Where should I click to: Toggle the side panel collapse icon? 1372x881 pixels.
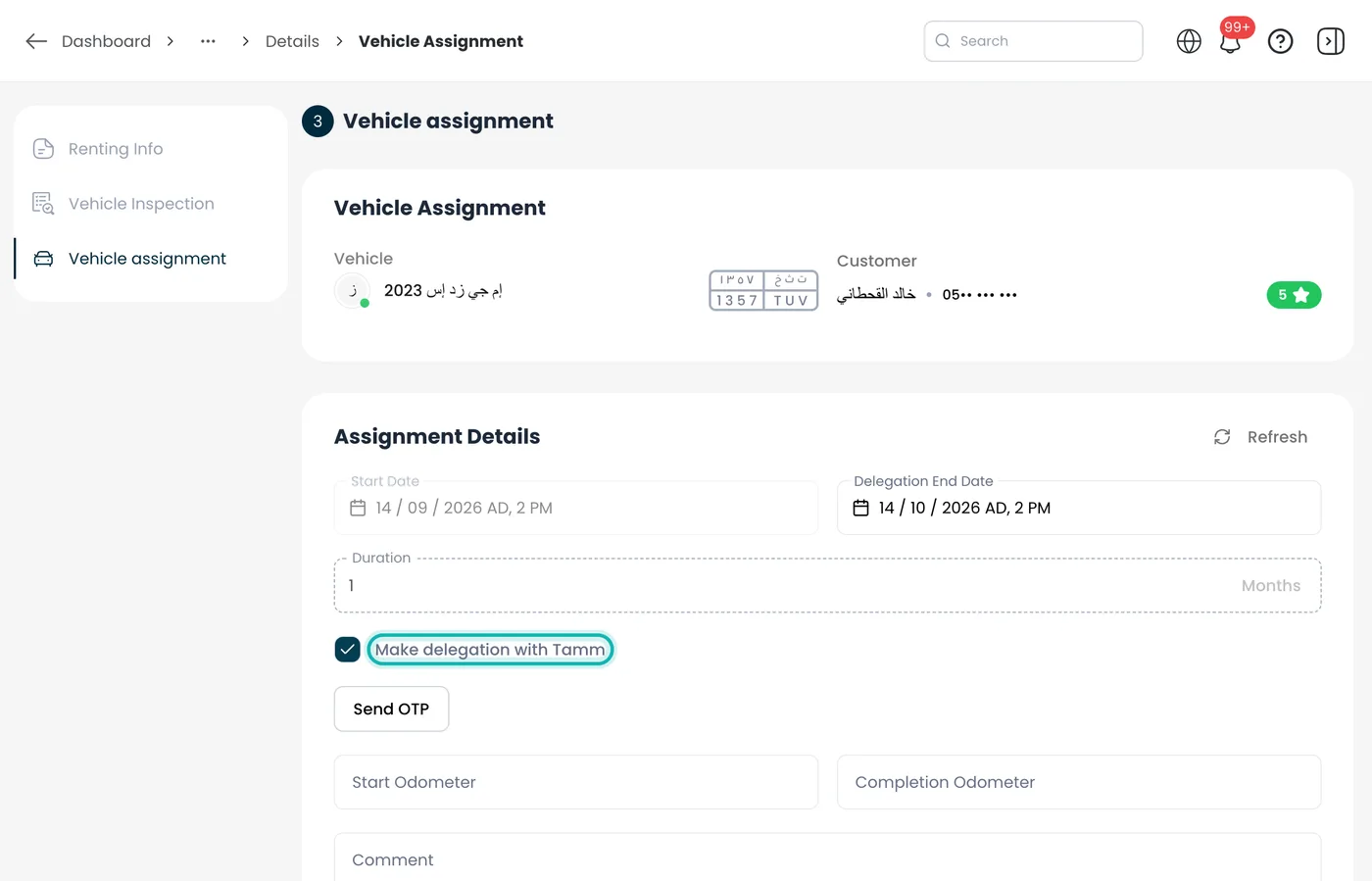1331,41
